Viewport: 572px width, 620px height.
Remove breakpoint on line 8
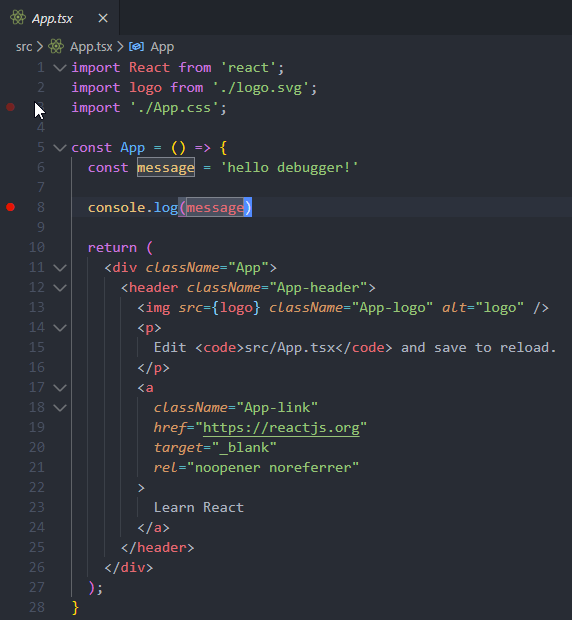click(x=11, y=207)
